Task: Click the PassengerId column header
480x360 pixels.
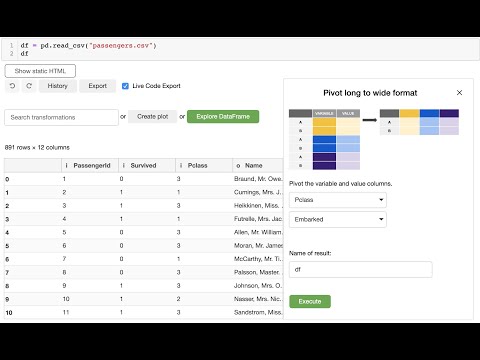Action: [90, 166]
